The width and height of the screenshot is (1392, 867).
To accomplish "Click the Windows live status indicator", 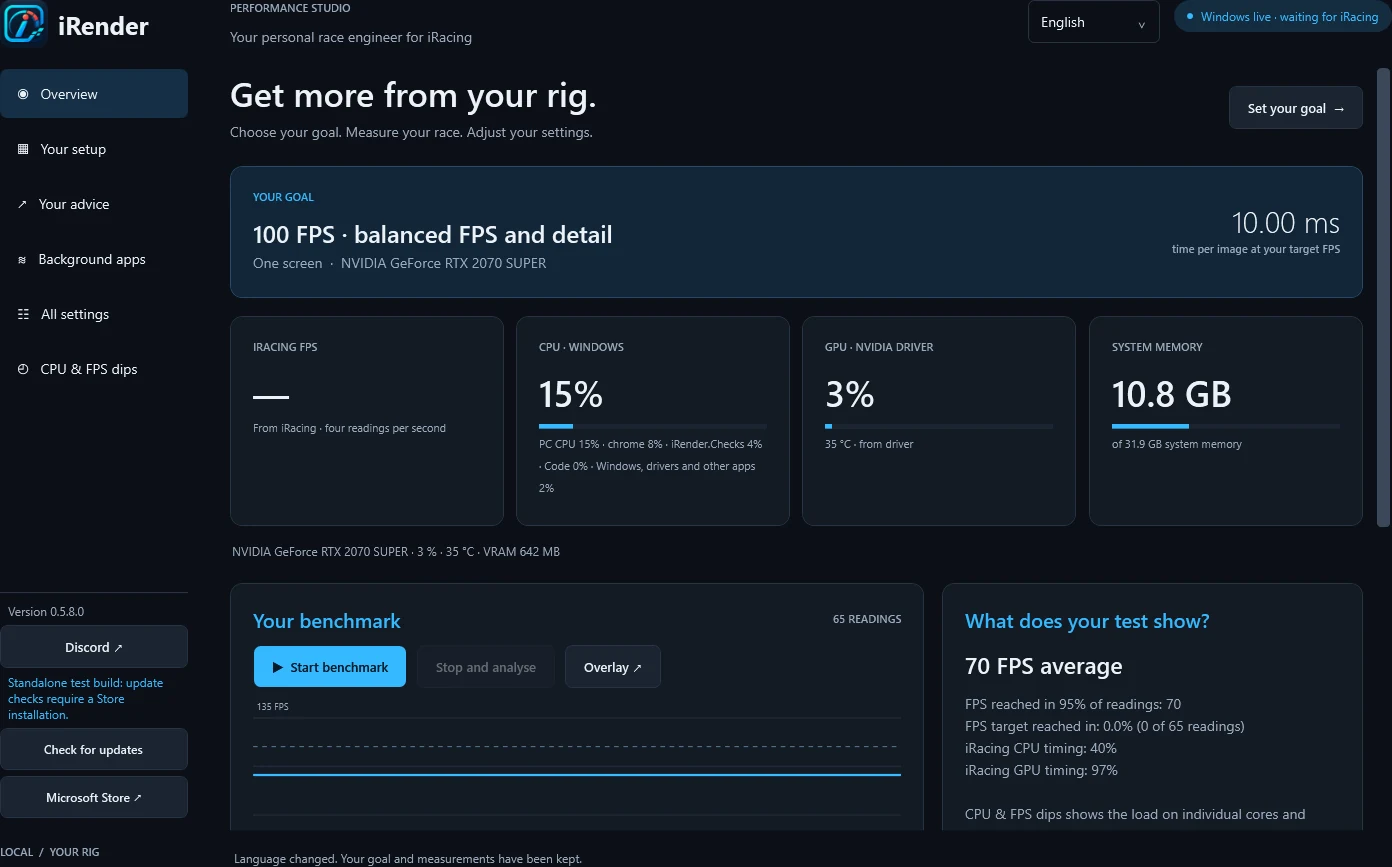I will coord(1282,17).
